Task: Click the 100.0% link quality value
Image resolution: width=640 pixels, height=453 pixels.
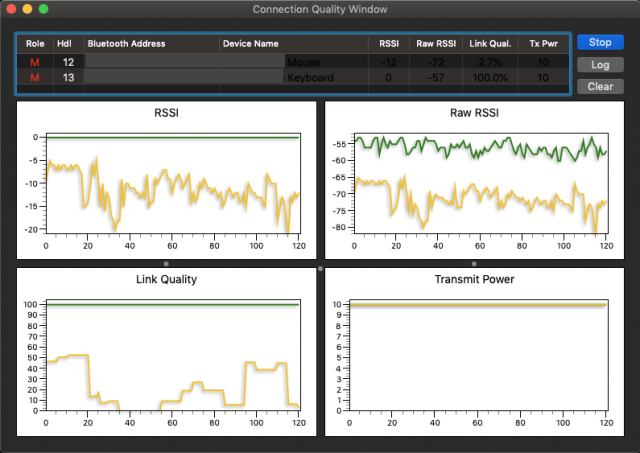Action: click(490, 78)
